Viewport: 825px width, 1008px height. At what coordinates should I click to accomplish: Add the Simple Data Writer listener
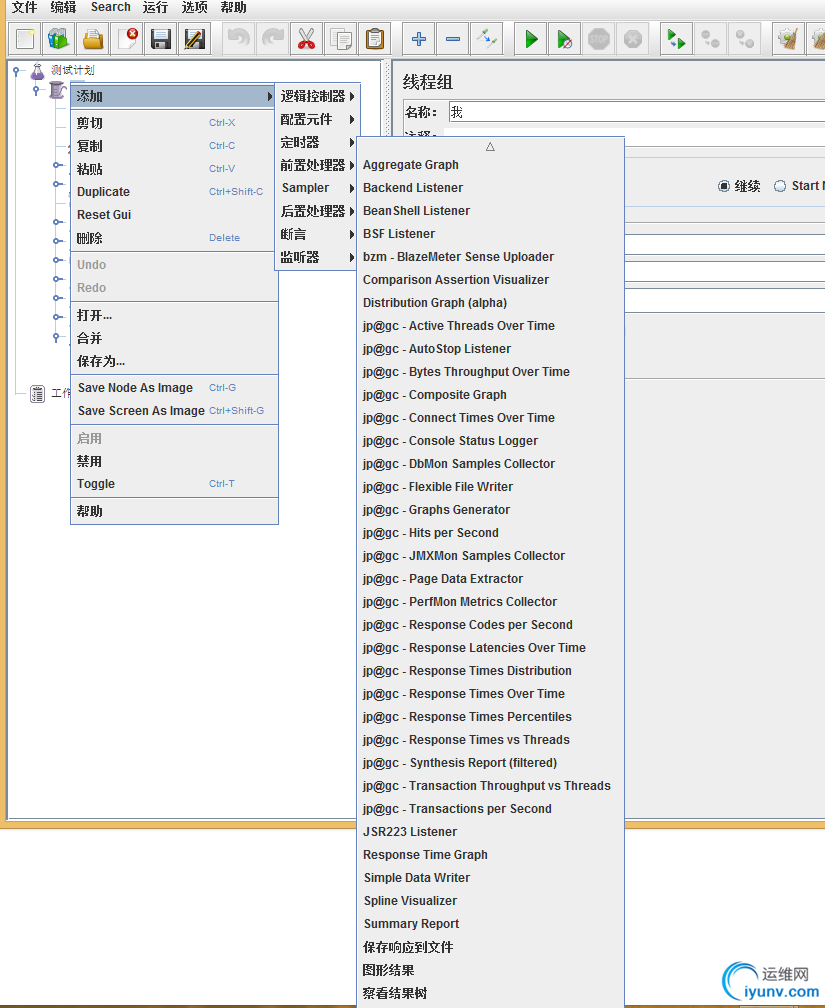pyautogui.click(x=490, y=878)
